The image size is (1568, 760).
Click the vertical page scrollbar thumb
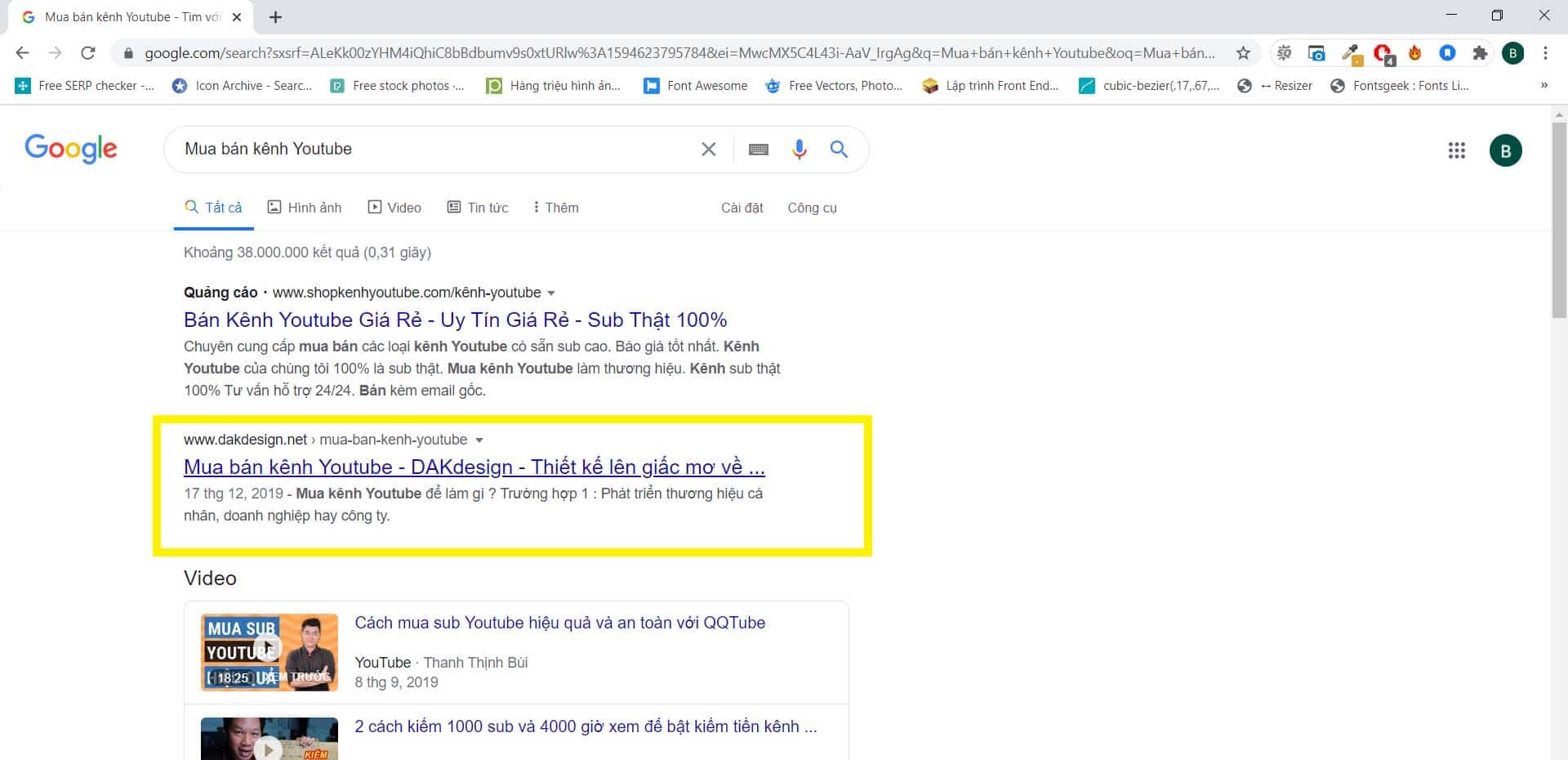pyautogui.click(x=1559, y=221)
